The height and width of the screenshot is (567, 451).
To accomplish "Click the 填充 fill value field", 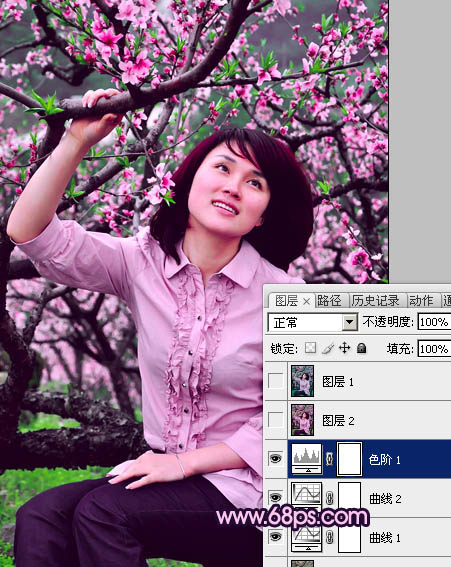I will [434, 349].
